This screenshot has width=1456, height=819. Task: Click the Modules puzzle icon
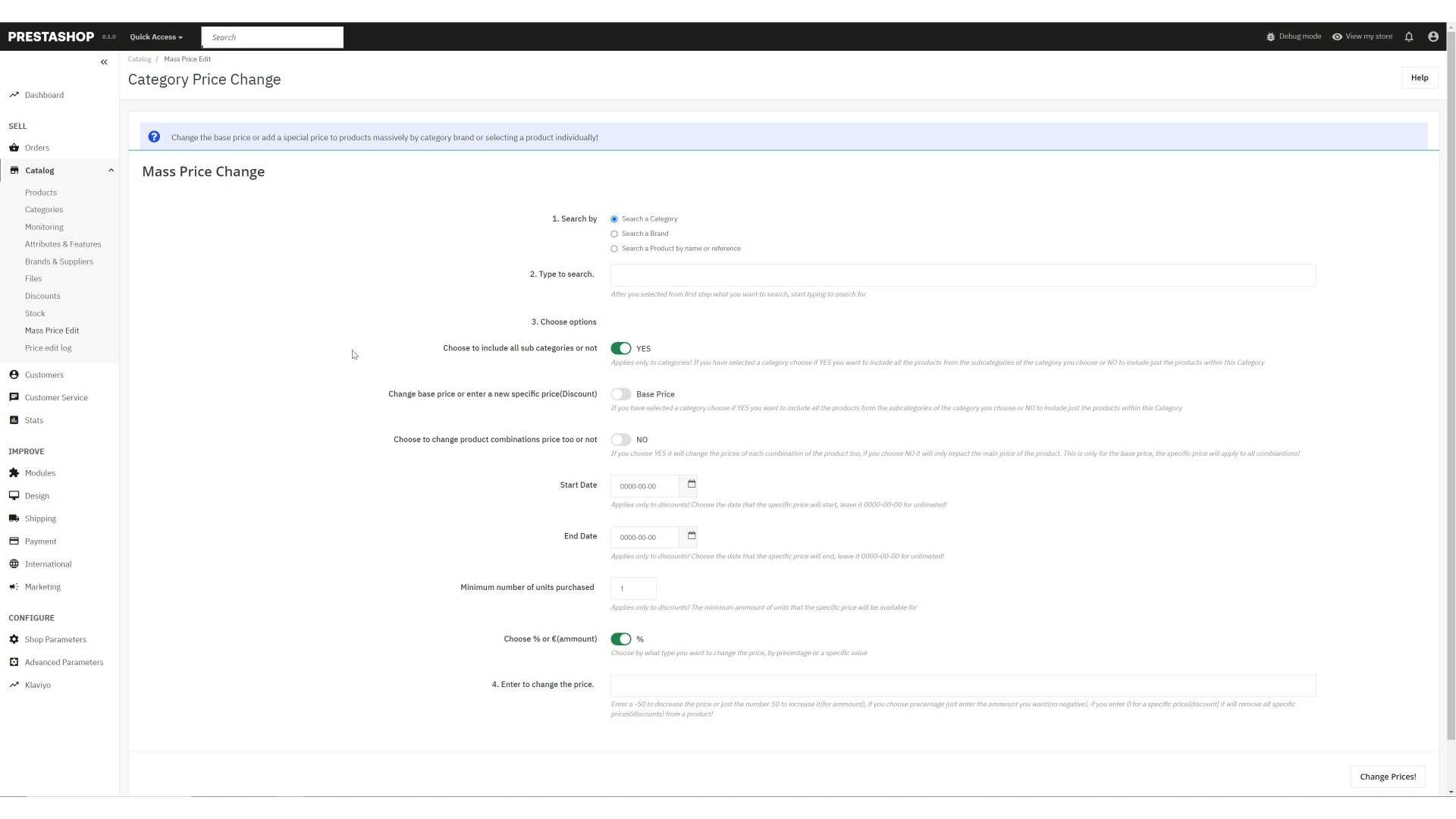point(14,473)
